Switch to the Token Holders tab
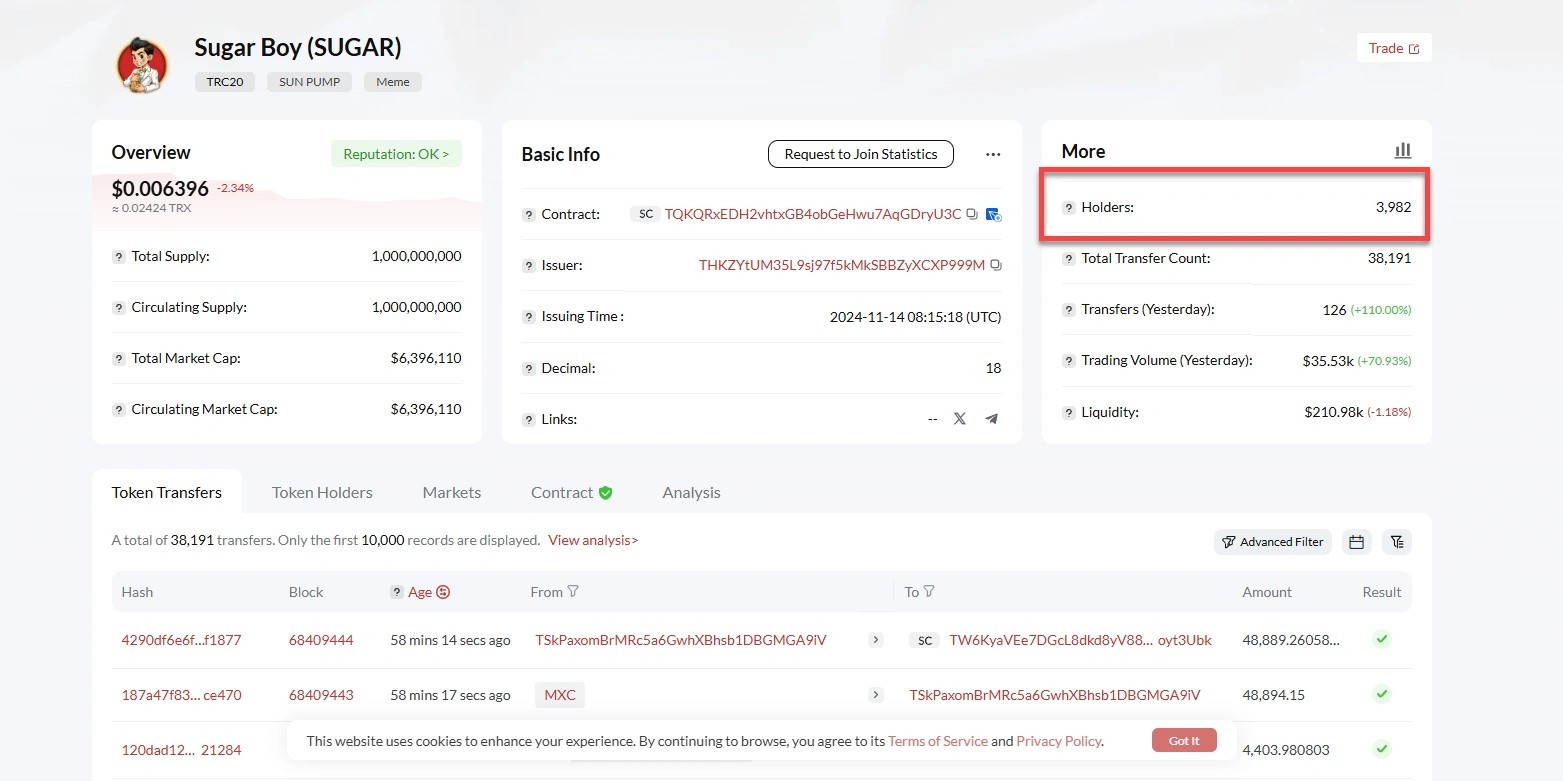1563x781 pixels. point(322,492)
